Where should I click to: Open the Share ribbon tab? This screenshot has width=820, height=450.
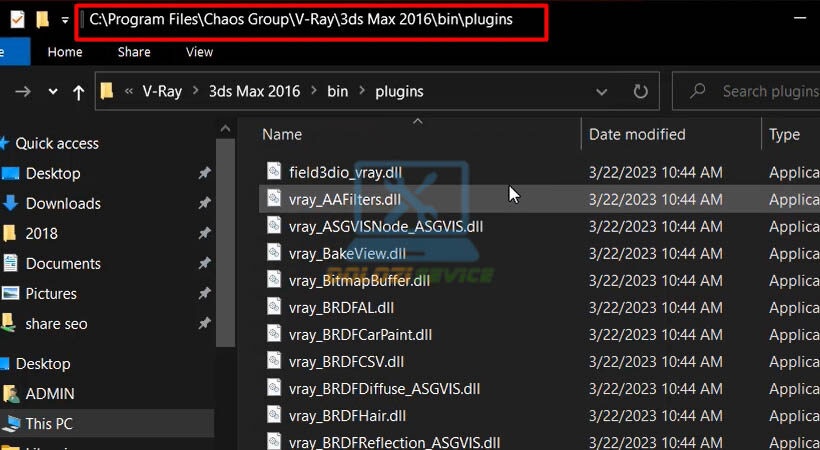pyautogui.click(x=134, y=52)
